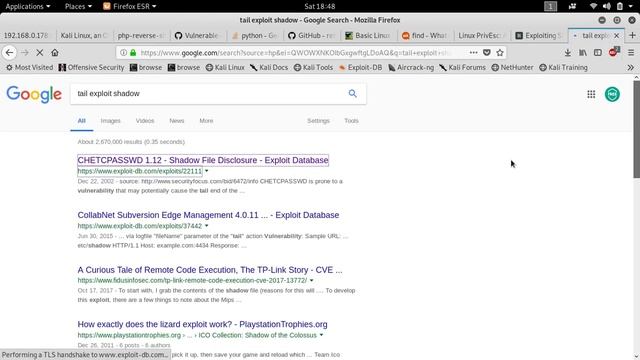Image resolution: width=640 pixels, height=360 pixels.
Task: Open the Kali Tools bookmark
Action: 313,68
